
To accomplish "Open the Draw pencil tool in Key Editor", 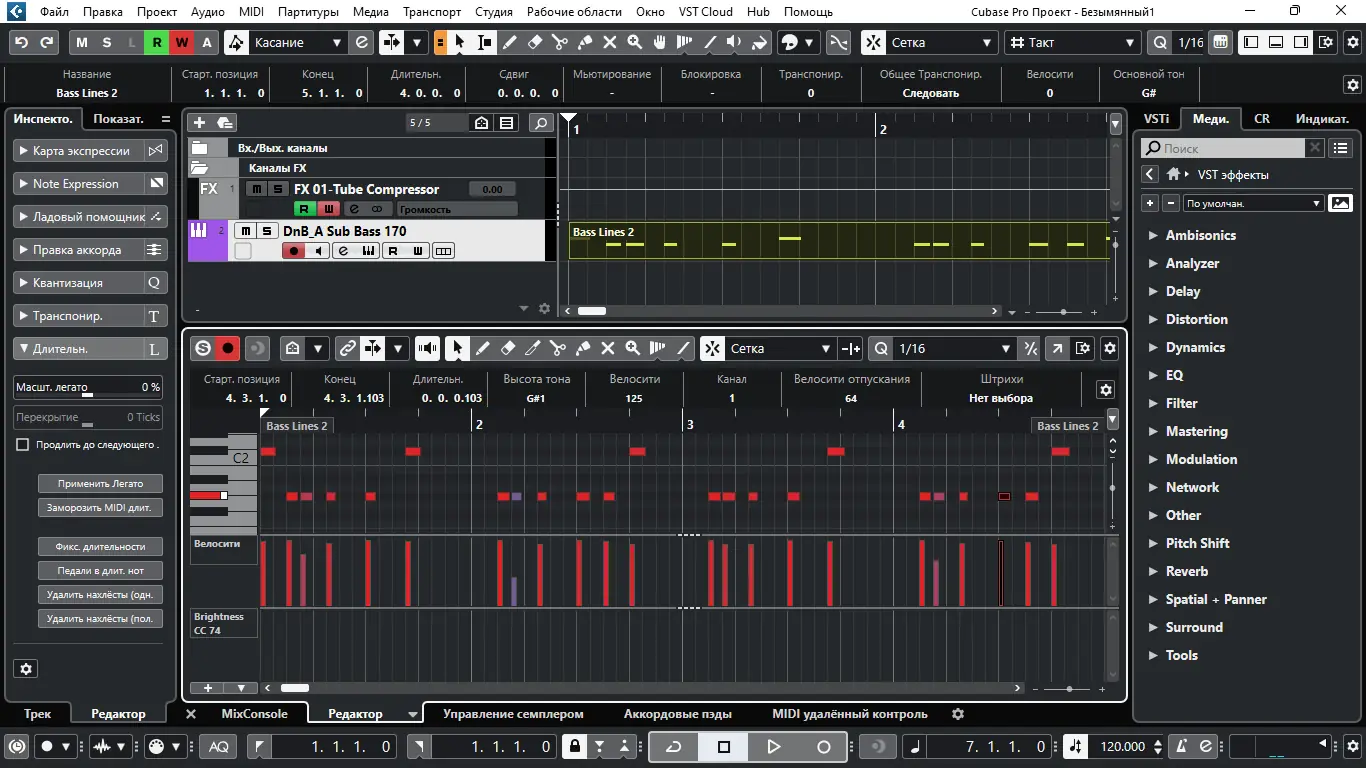I will [x=482, y=348].
